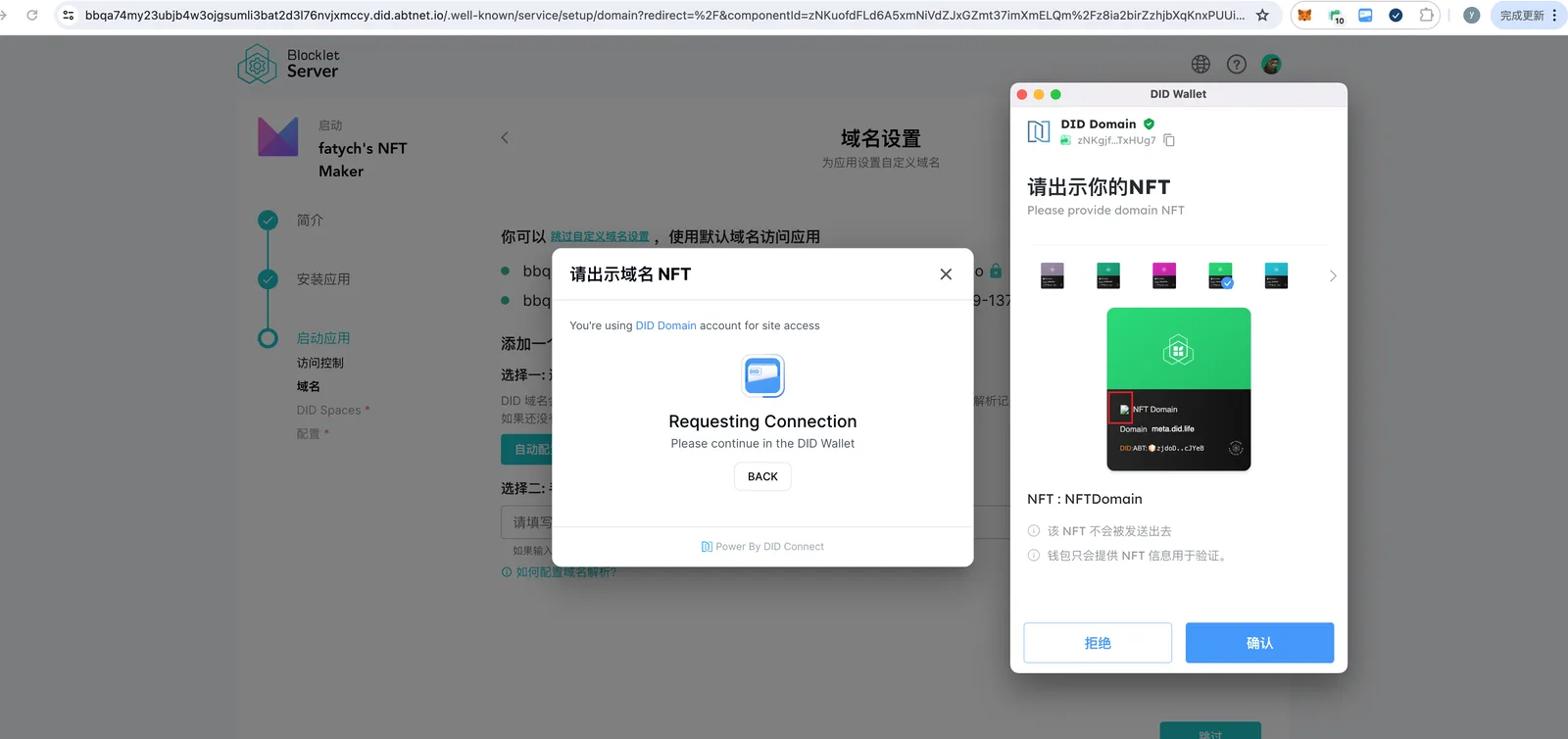Open the Blocklet Server logo home
This screenshot has width=1568, height=739.
[288, 64]
